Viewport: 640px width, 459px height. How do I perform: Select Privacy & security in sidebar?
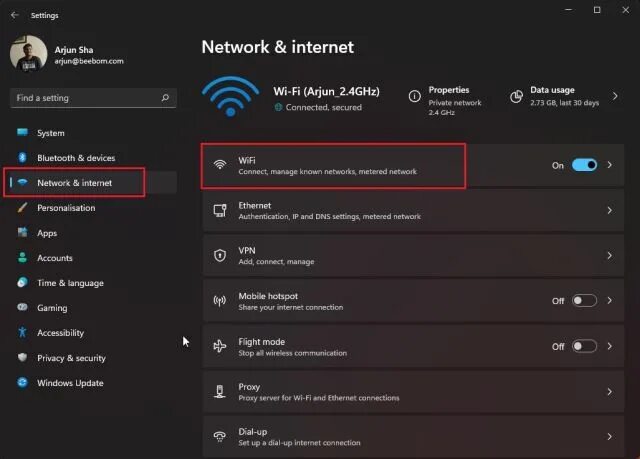(x=71, y=358)
